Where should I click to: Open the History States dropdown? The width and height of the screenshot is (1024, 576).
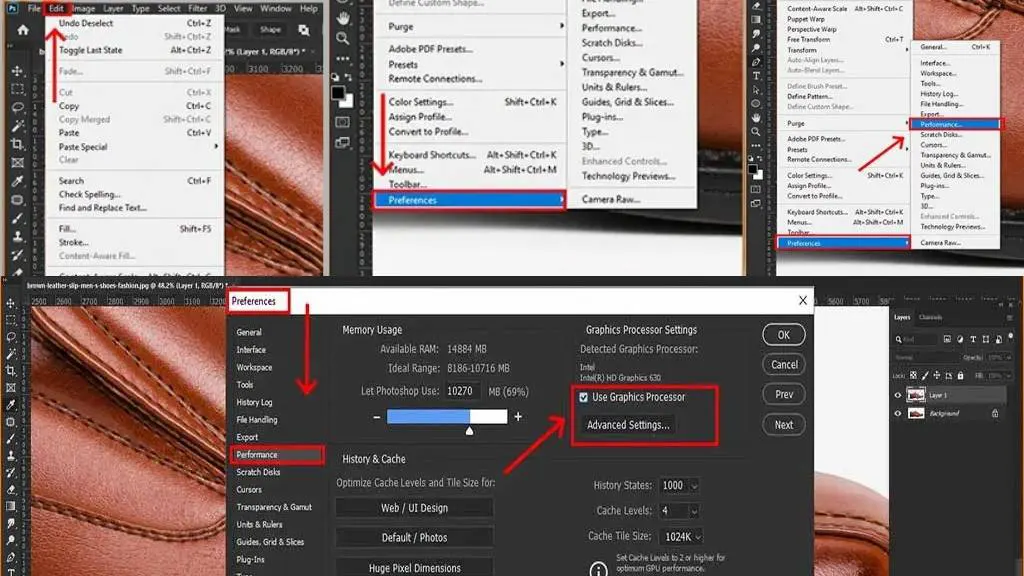694,486
